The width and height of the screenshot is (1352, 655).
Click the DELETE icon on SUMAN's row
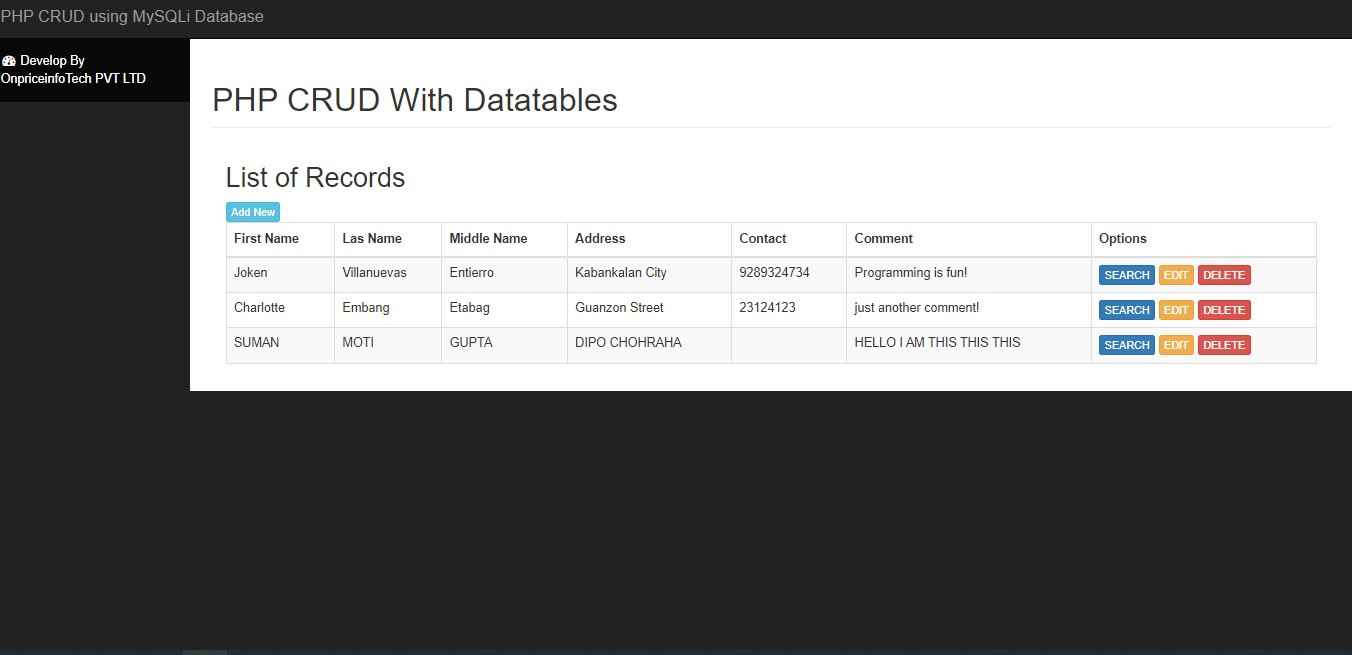coord(1224,344)
